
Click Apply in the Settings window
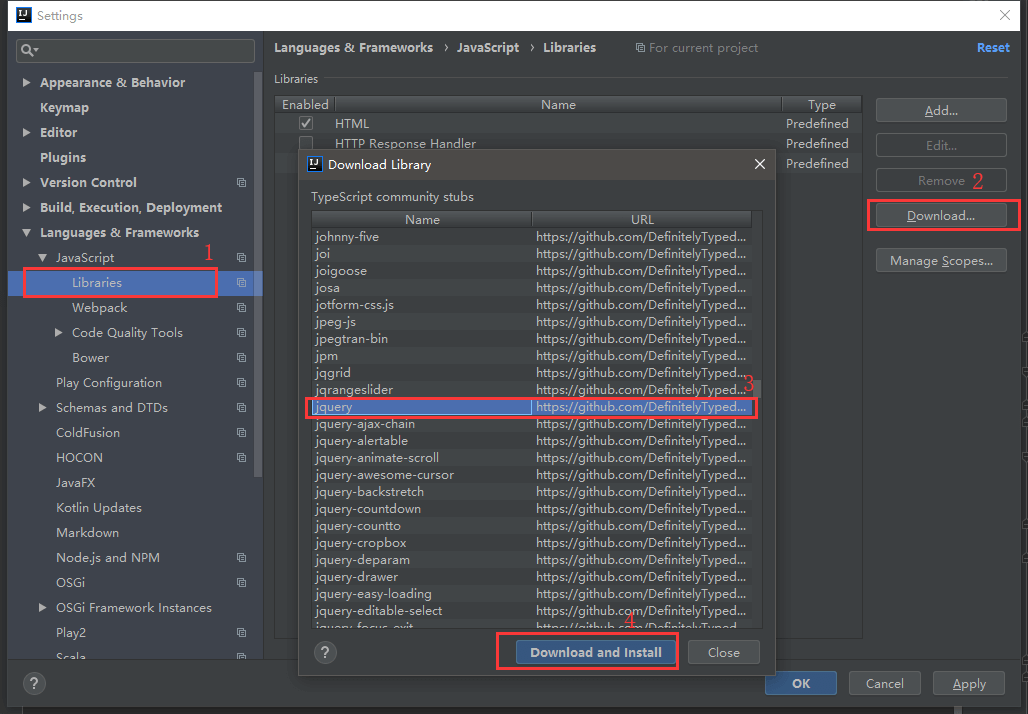[x=969, y=683]
